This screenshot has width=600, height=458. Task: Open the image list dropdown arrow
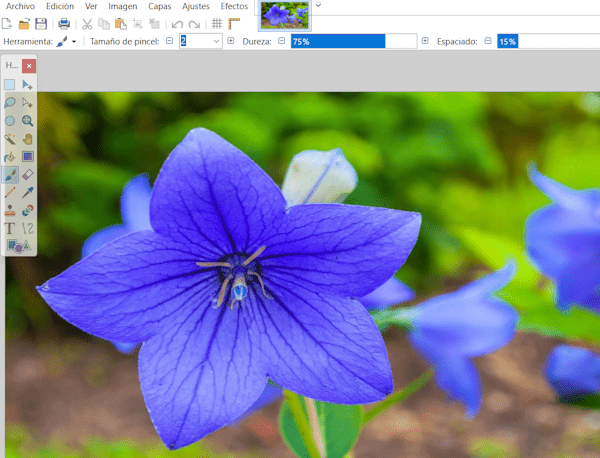click(318, 5)
